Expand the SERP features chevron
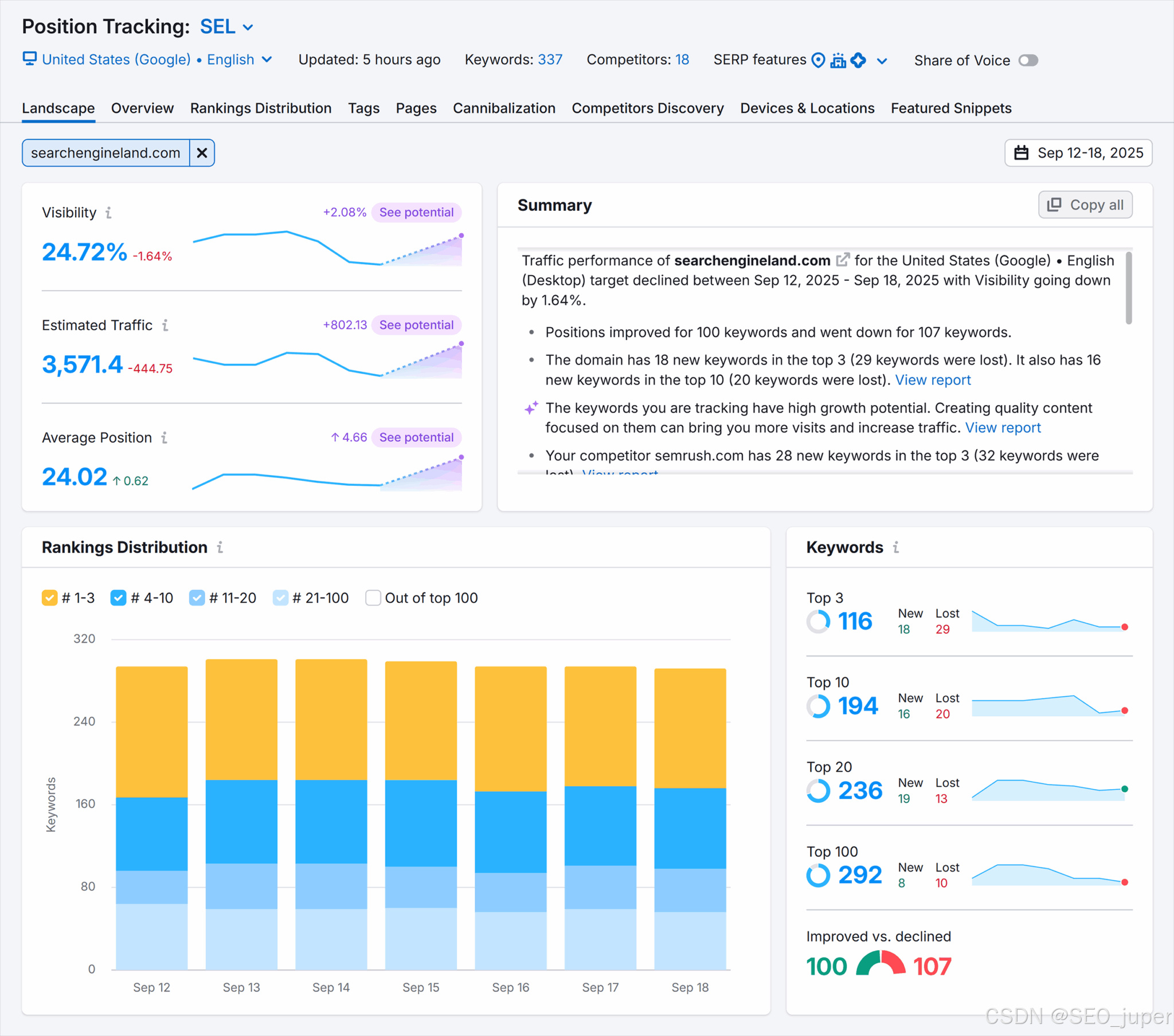 click(x=882, y=61)
